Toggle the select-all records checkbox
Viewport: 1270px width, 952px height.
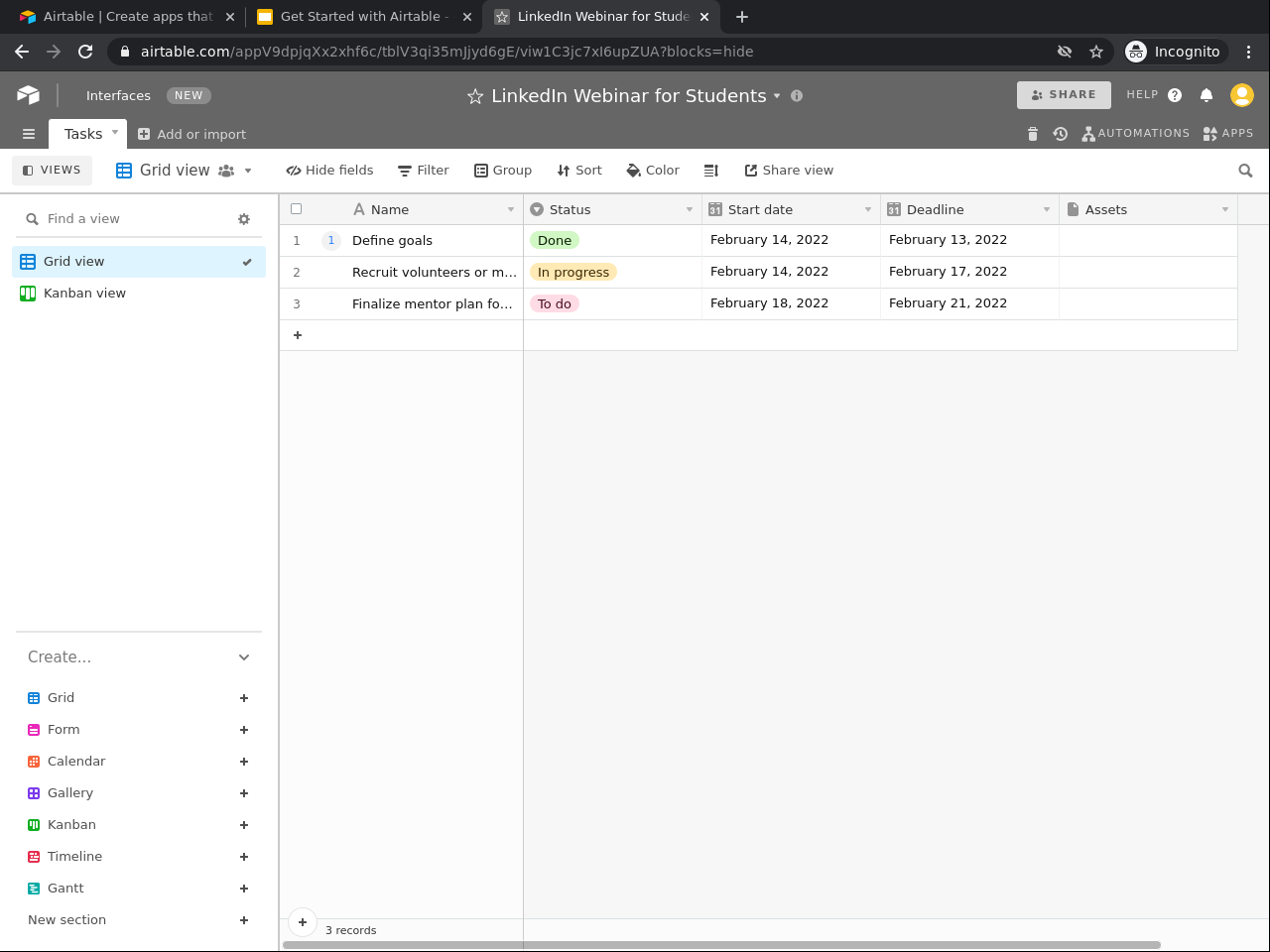tap(296, 209)
